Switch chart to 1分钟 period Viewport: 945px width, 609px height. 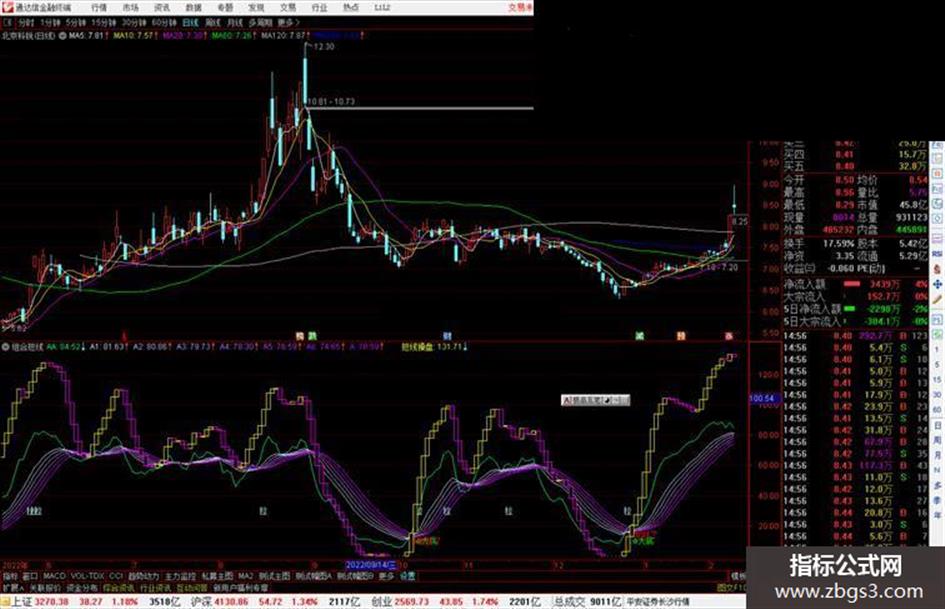point(49,23)
